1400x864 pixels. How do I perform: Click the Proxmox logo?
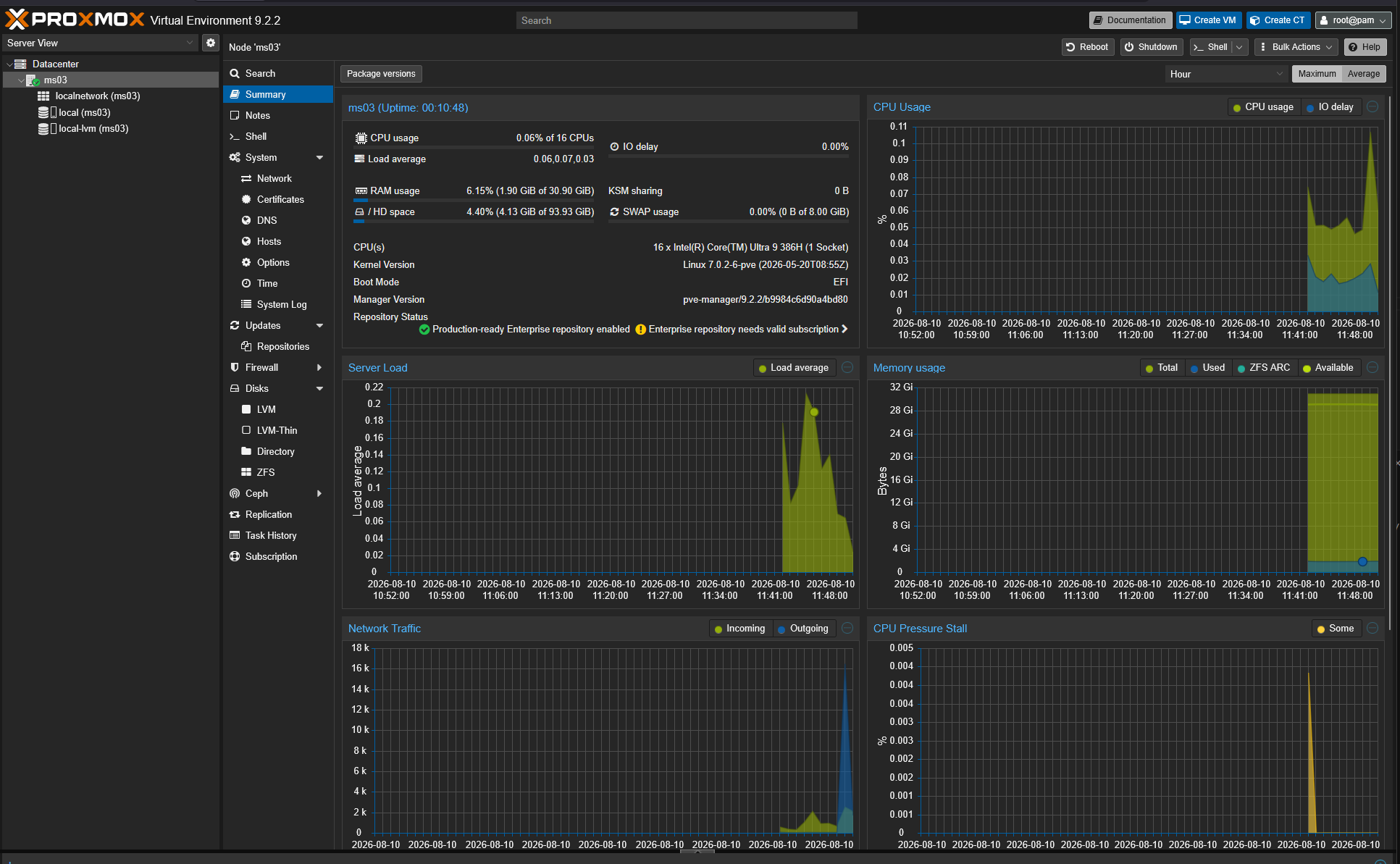(75, 20)
